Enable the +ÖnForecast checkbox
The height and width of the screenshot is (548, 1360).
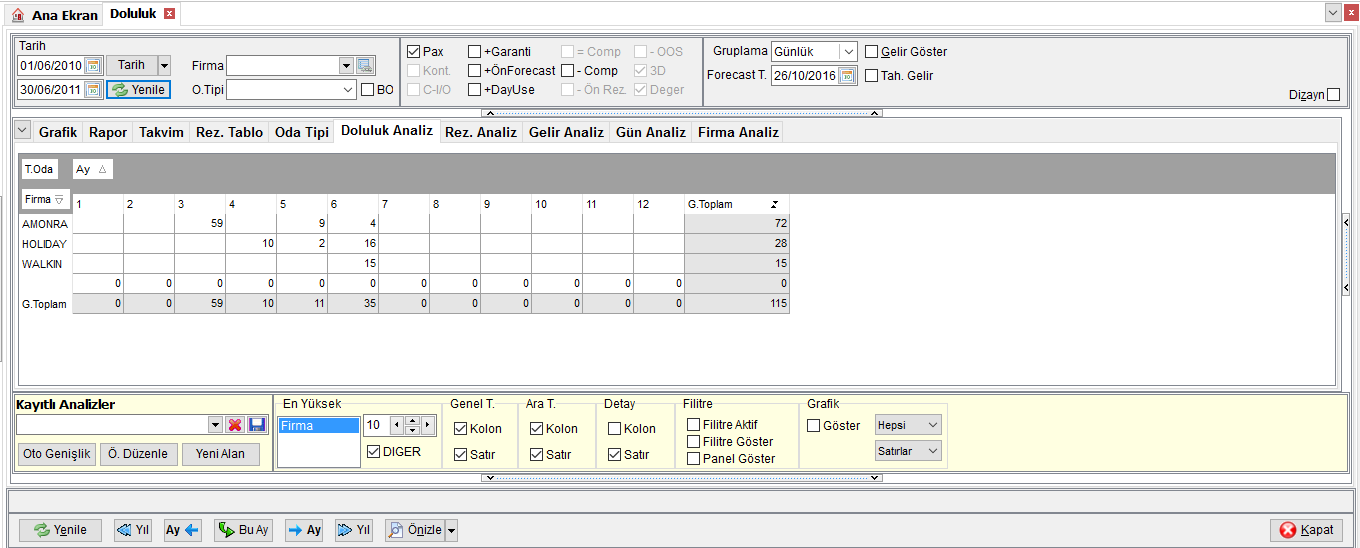pos(475,70)
